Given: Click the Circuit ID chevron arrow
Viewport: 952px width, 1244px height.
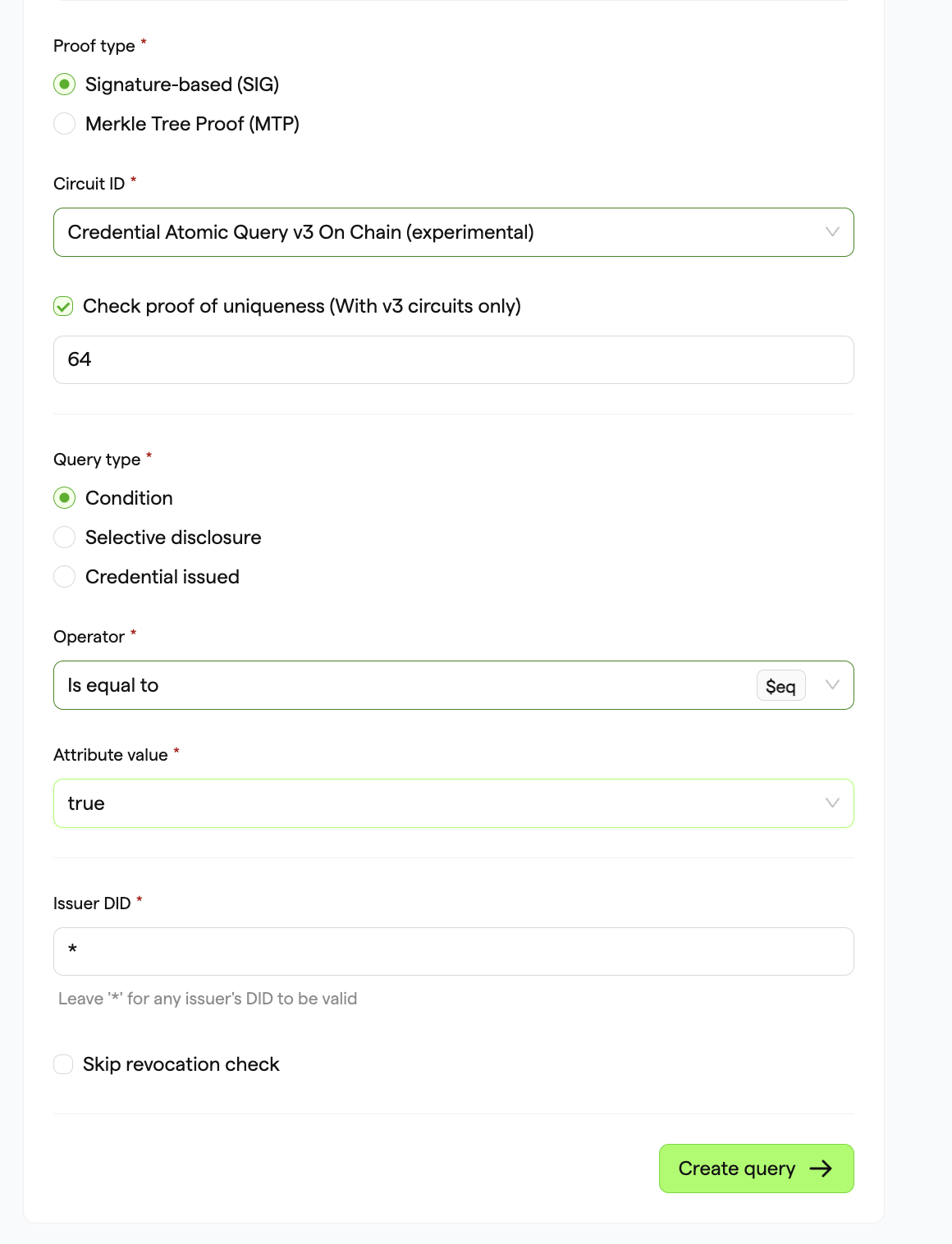Looking at the screenshot, I should [832, 232].
